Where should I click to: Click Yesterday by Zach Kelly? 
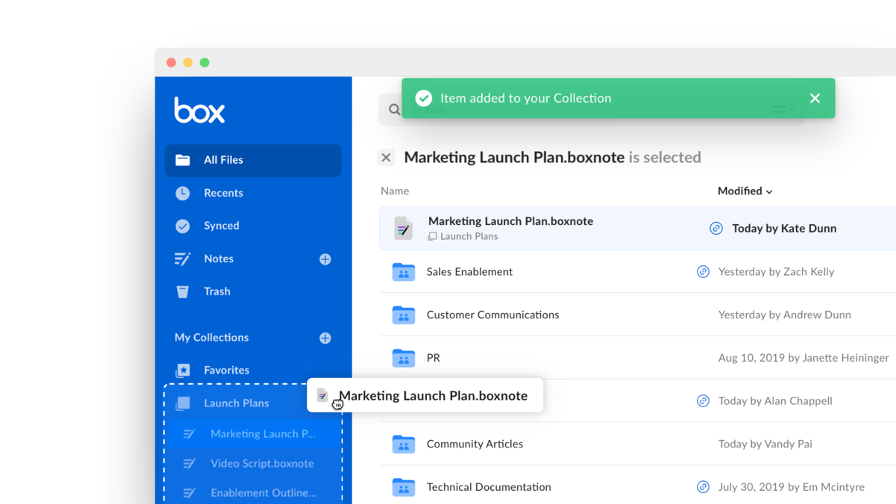click(776, 271)
